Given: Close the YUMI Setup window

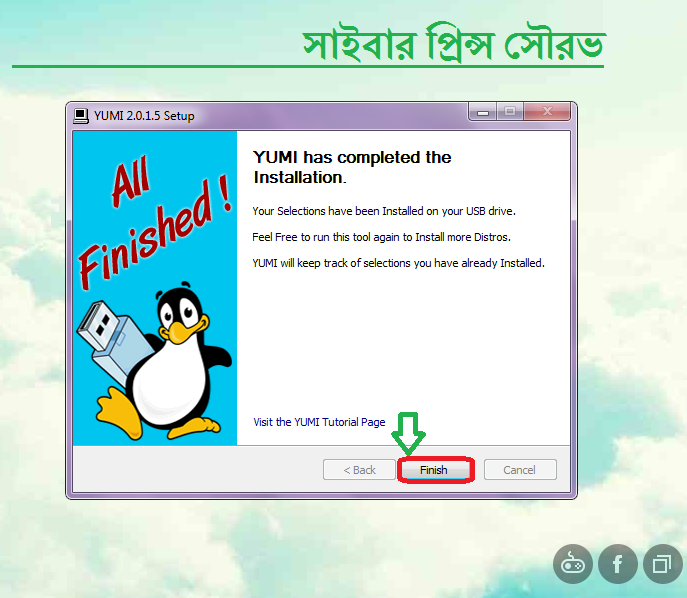Looking at the screenshot, I should coord(547,112).
